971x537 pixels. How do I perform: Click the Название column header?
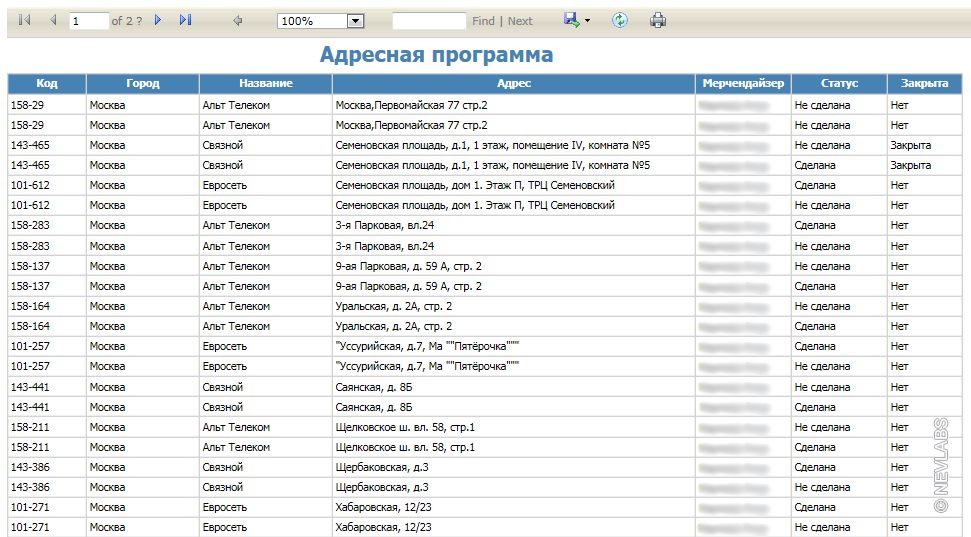coord(265,83)
